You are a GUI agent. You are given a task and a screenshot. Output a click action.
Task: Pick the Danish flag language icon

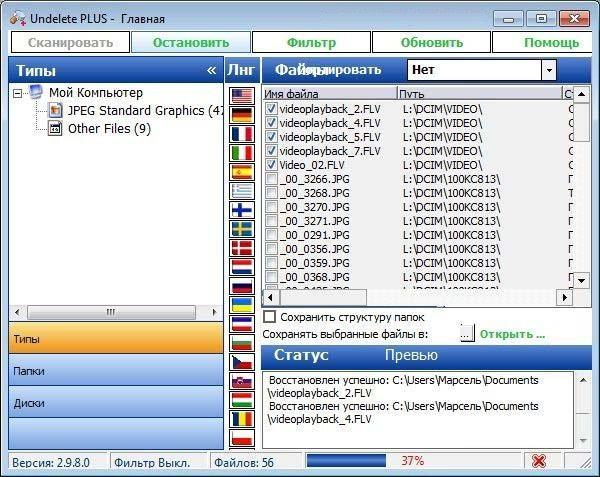point(242,248)
